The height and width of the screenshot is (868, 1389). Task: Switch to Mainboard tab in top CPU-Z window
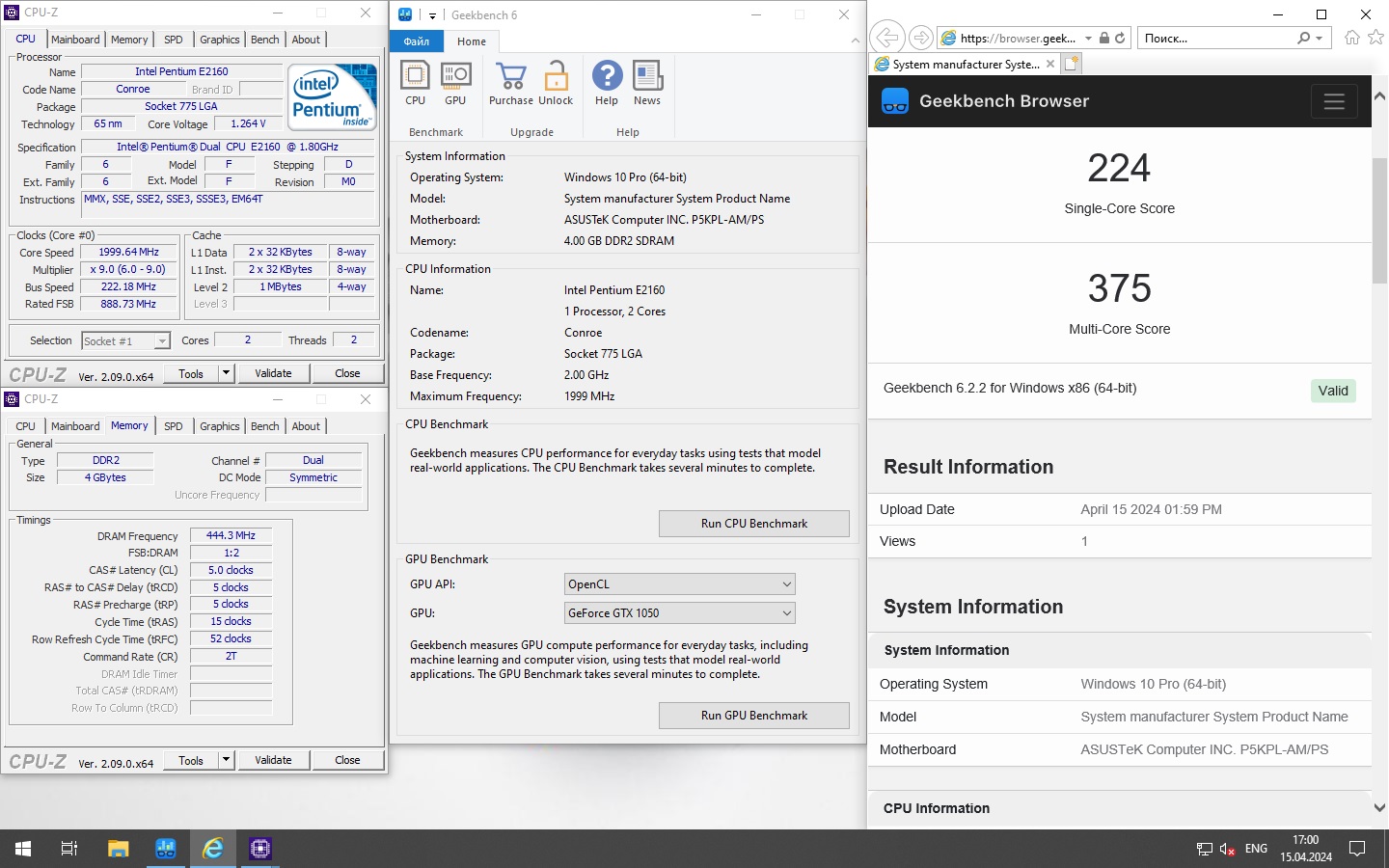[75, 40]
